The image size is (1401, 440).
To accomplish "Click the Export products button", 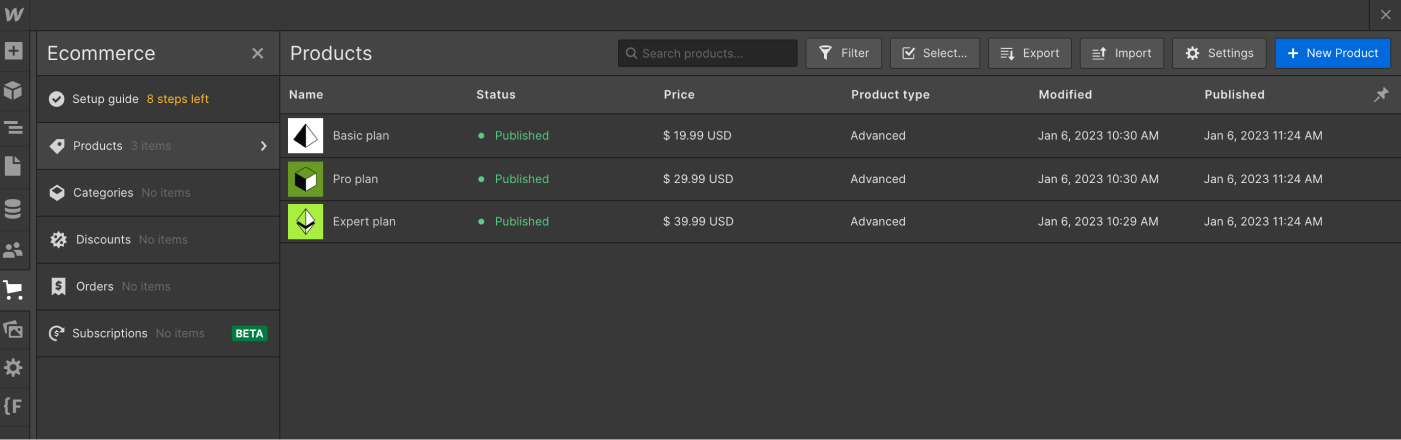I will [x=1030, y=53].
